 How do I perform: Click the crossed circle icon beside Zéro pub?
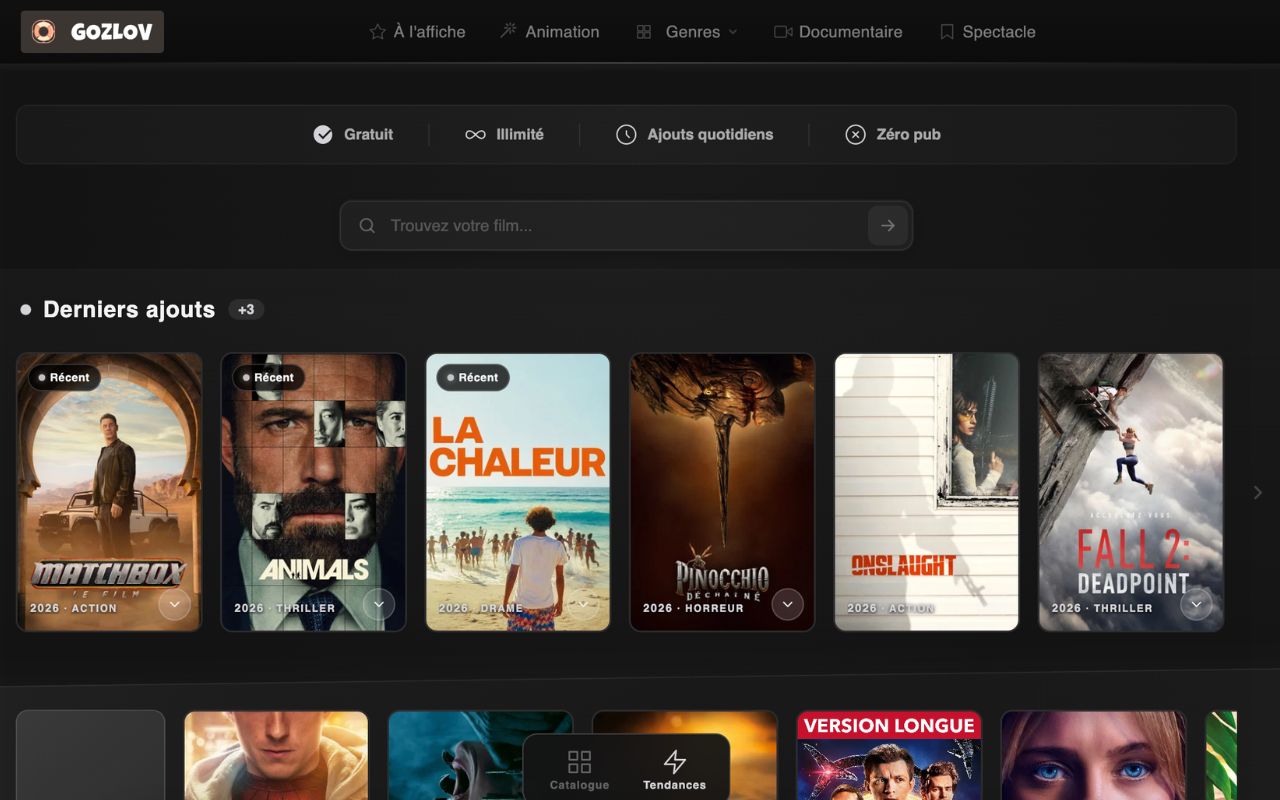[855, 135]
